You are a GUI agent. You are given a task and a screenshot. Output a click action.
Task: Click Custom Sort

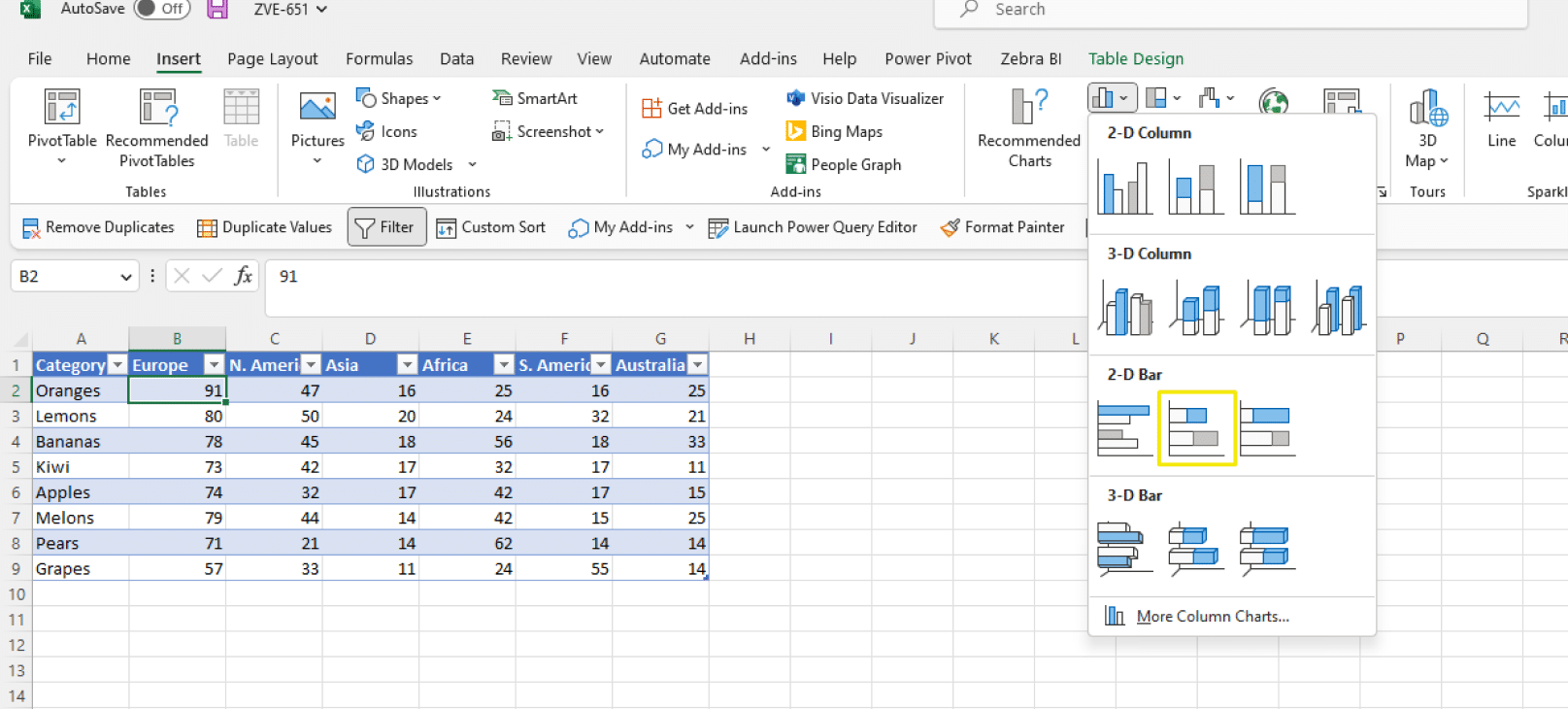[x=491, y=227]
